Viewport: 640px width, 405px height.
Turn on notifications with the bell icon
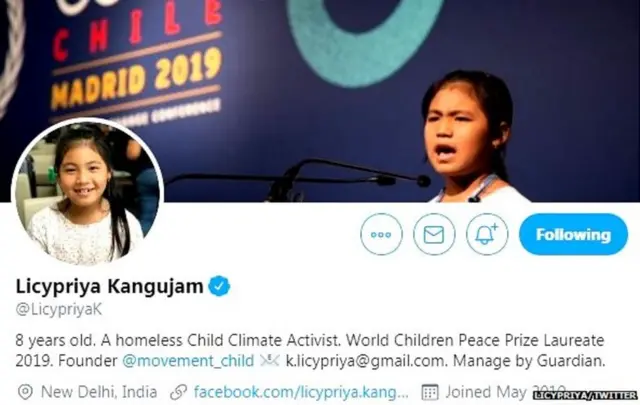click(x=487, y=234)
